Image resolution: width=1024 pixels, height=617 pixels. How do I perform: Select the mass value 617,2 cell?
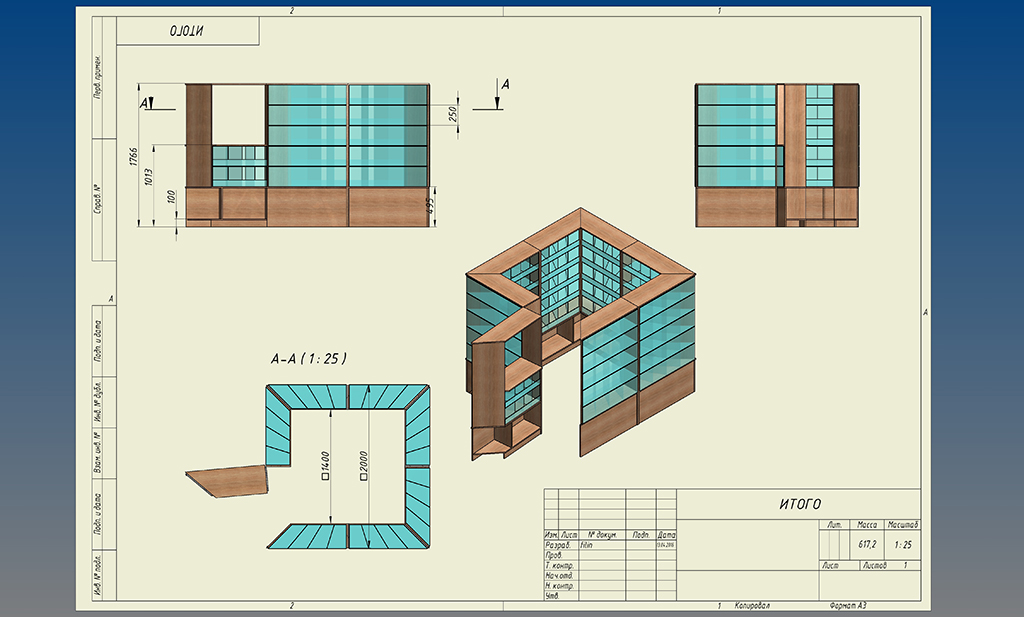[x=867, y=545]
